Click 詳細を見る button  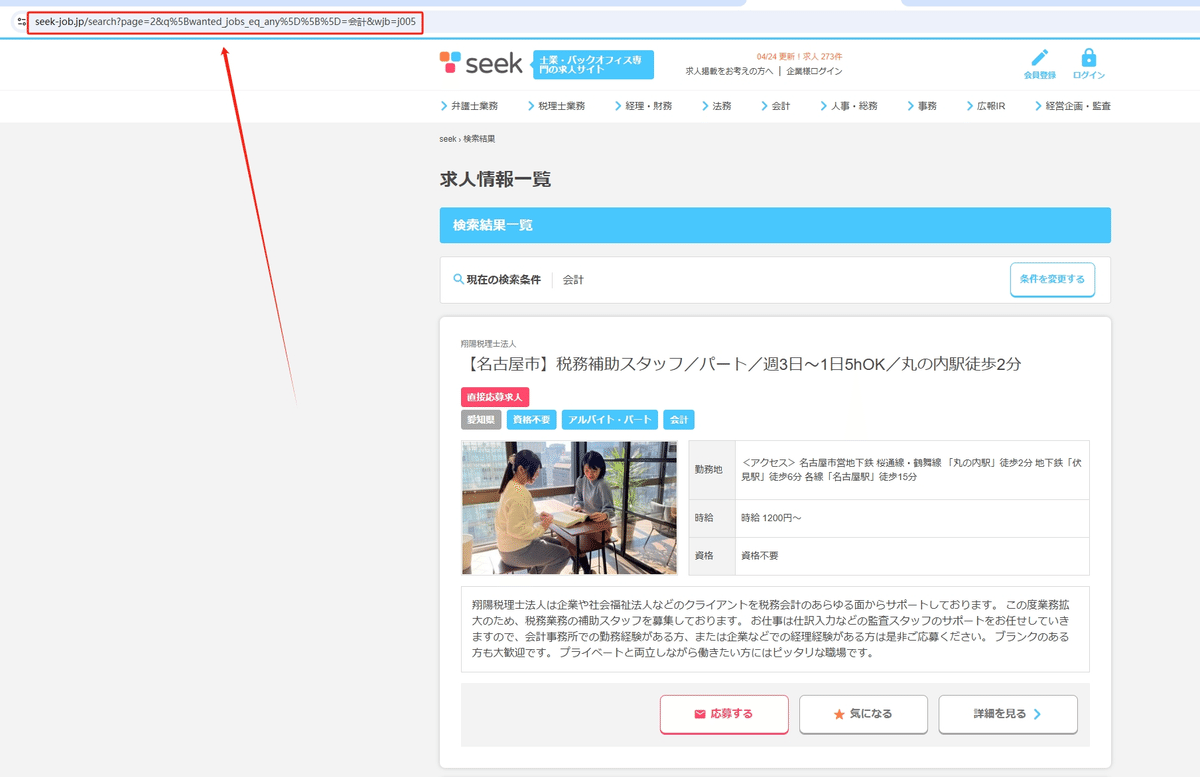[x=1008, y=714]
